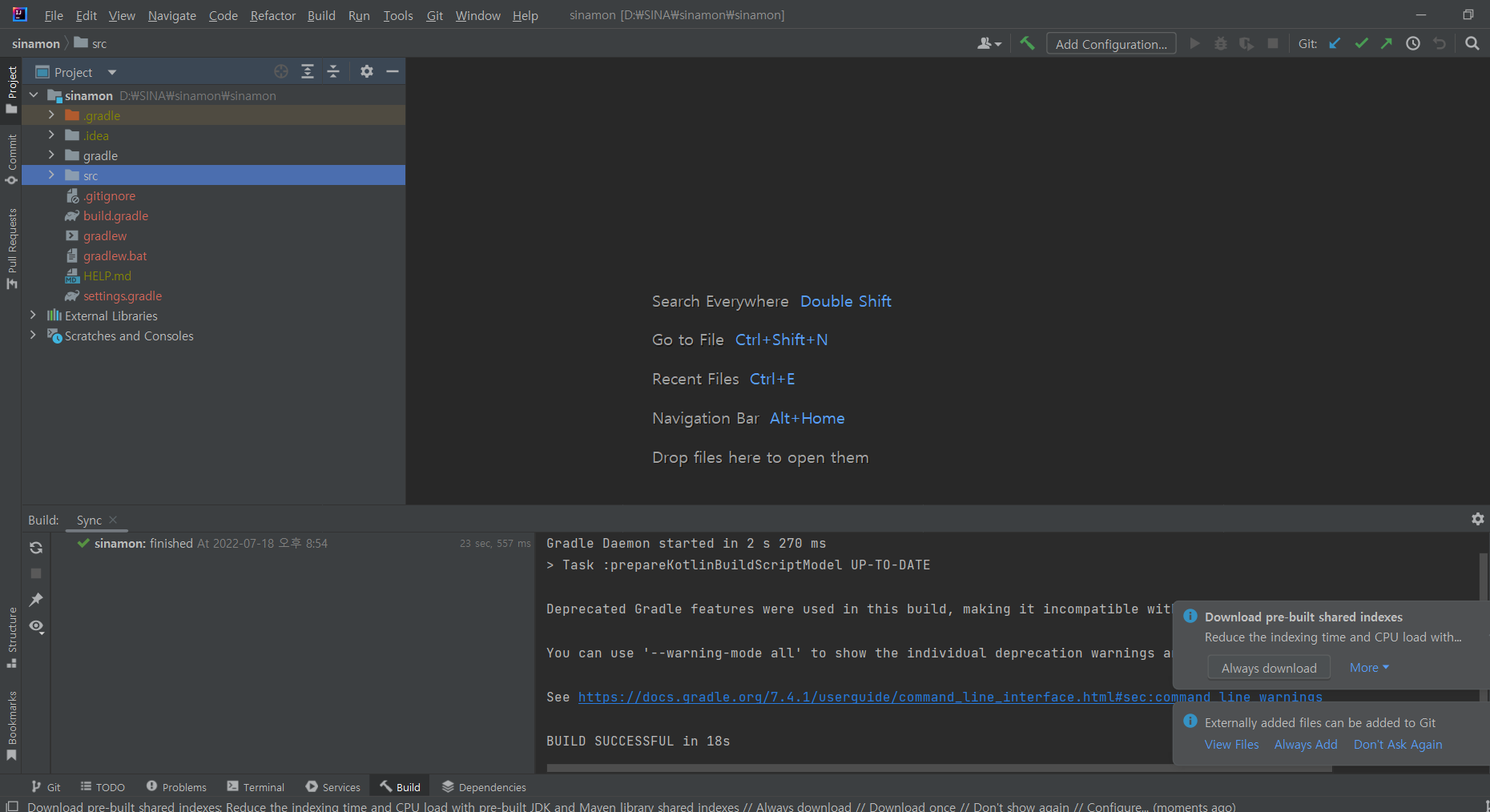Click Don't Ask Again link
Image resolution: width=1490 pixels, height=812 pixels.
click(1398, 744)
